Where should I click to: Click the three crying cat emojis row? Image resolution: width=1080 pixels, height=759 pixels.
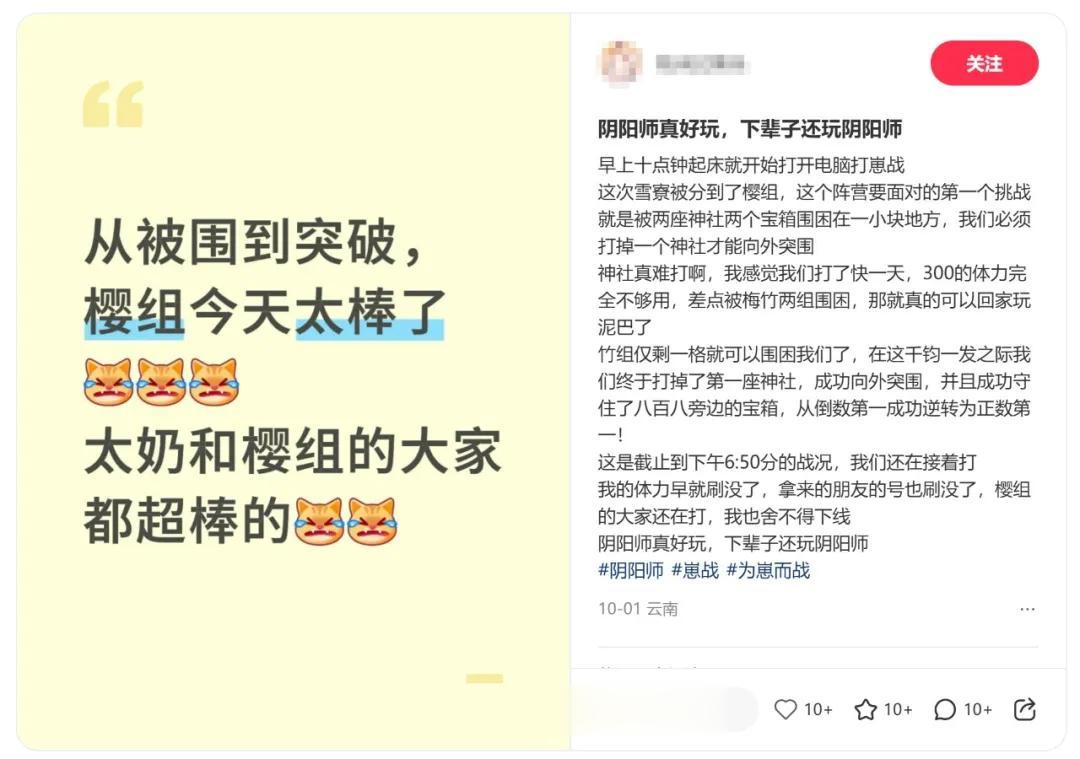pyautogui.click(x=161, y=382)
